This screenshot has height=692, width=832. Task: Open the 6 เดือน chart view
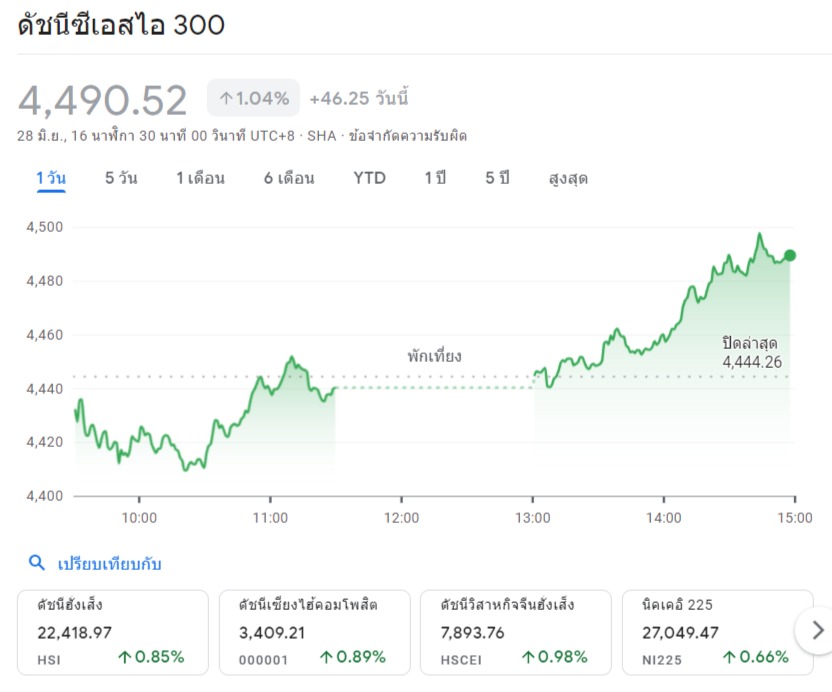coord(289,179)
